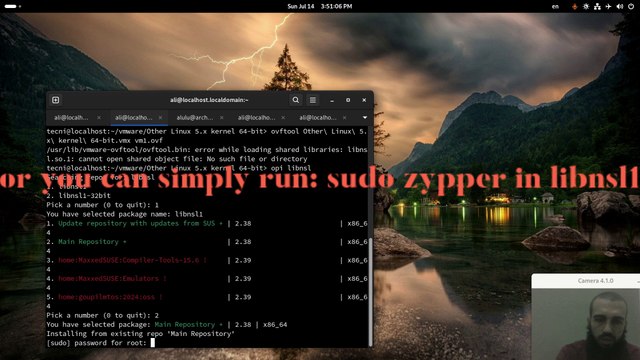Viewport: 640px width, 360px height.
Task: Close the terminal window
Action: [x=364, y=100]
